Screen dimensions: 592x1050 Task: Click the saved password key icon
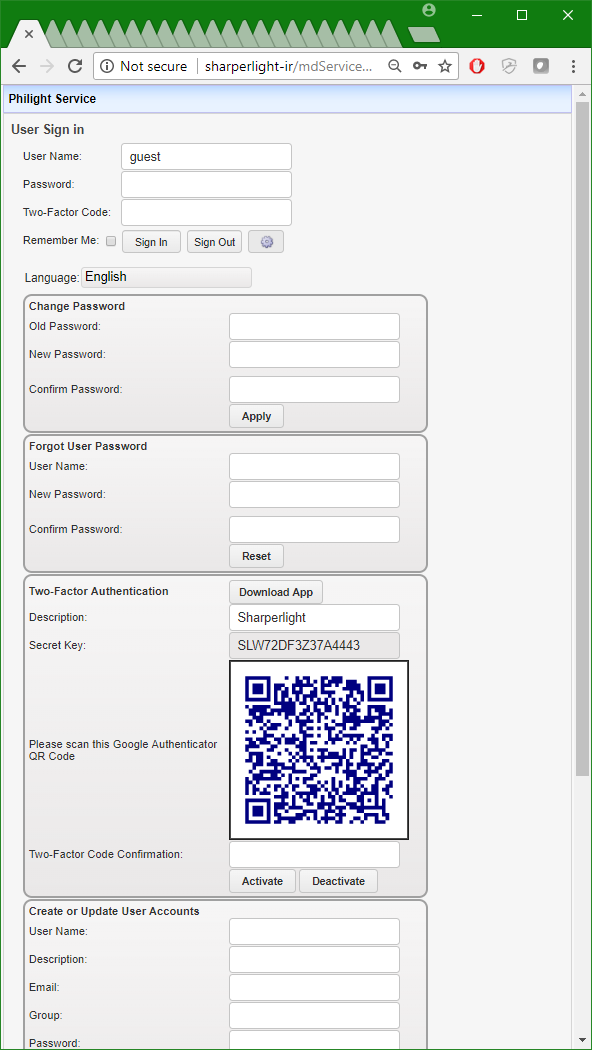[x=420, y=66]
